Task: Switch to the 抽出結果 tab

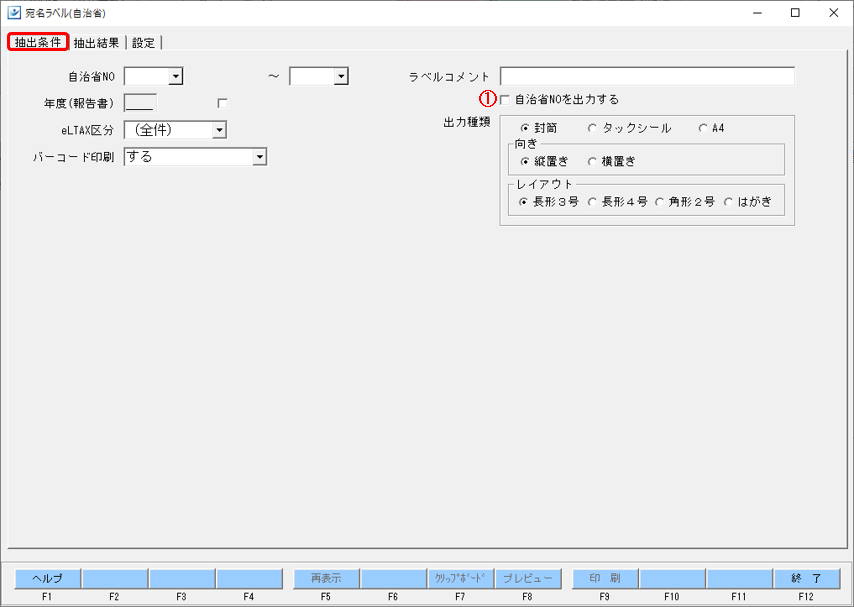Action: point(96,43)
